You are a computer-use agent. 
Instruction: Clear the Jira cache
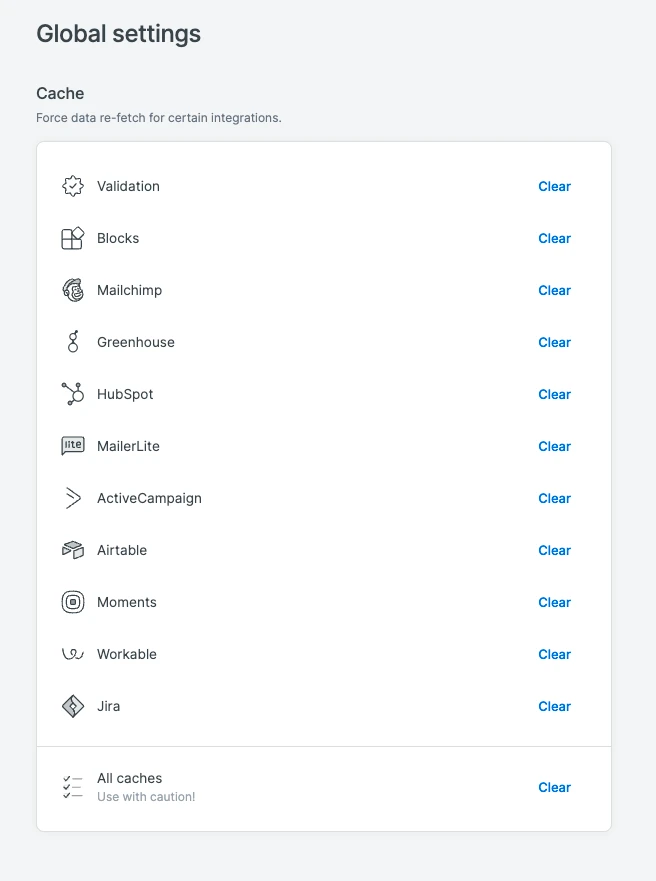(554, 706)
